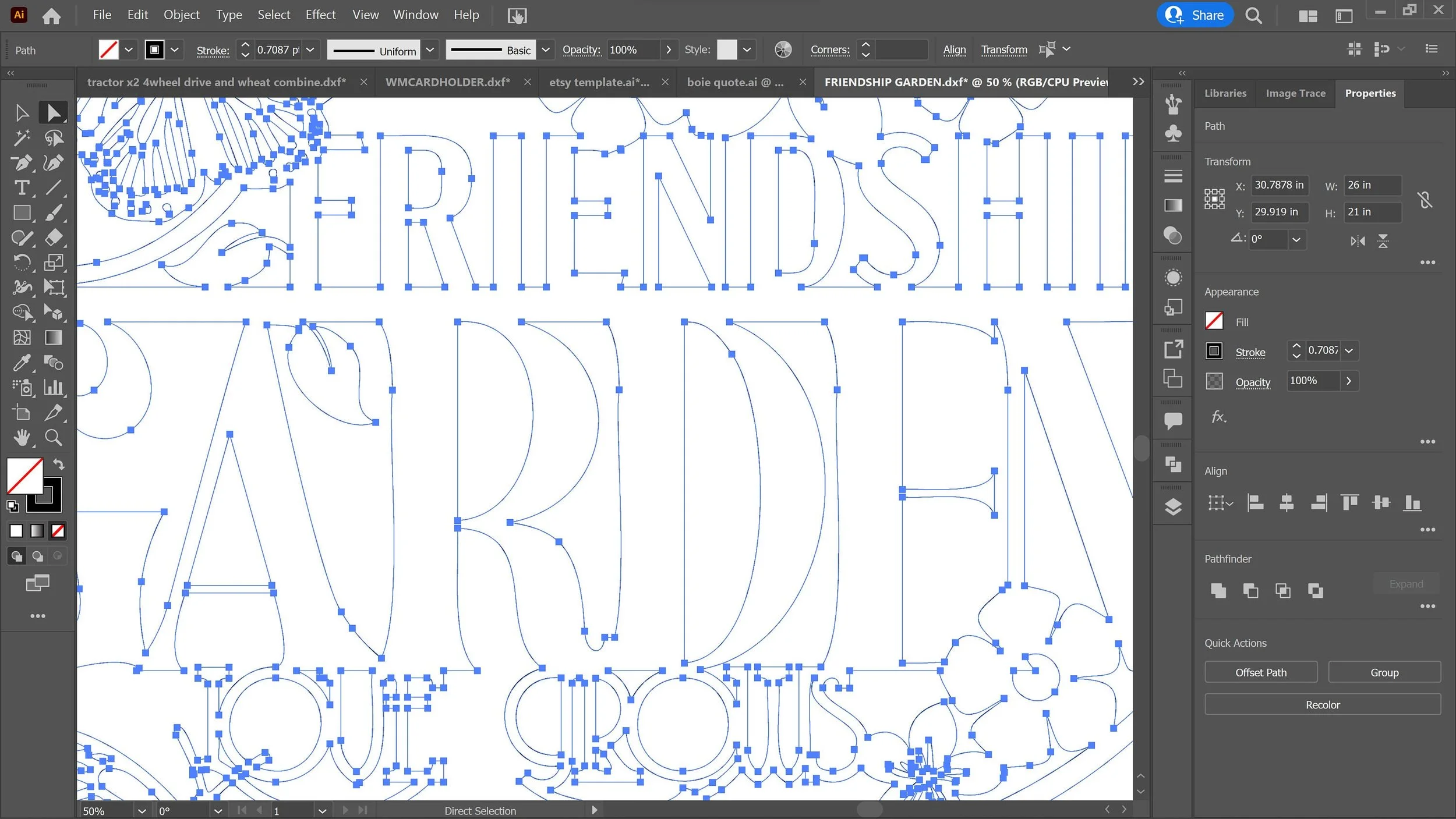This screenshot has width=1456, height=819.
Task: Open the Effect menu
Action: [x=320, y=15]
